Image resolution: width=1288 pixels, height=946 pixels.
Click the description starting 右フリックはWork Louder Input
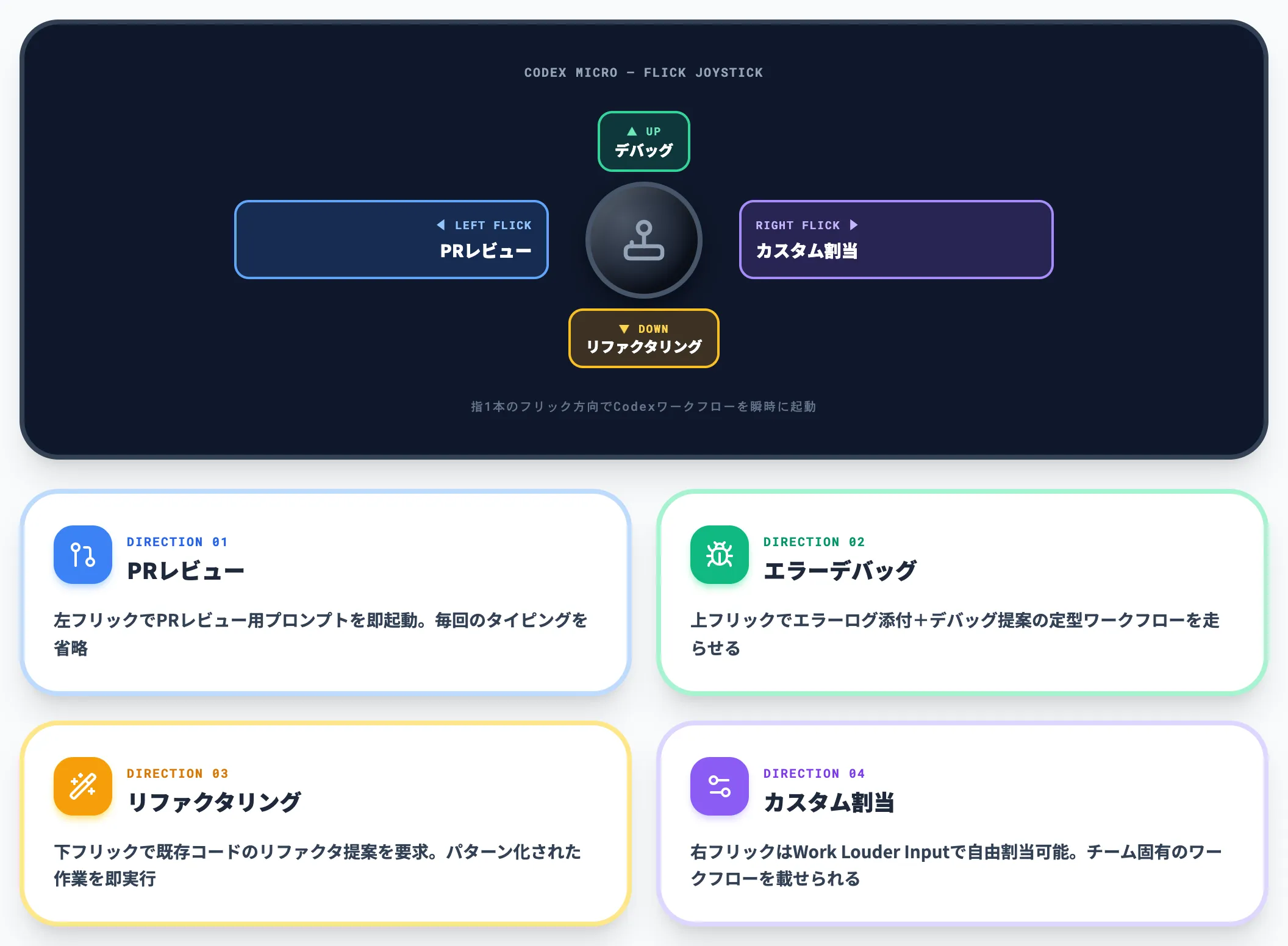(956, 865)
